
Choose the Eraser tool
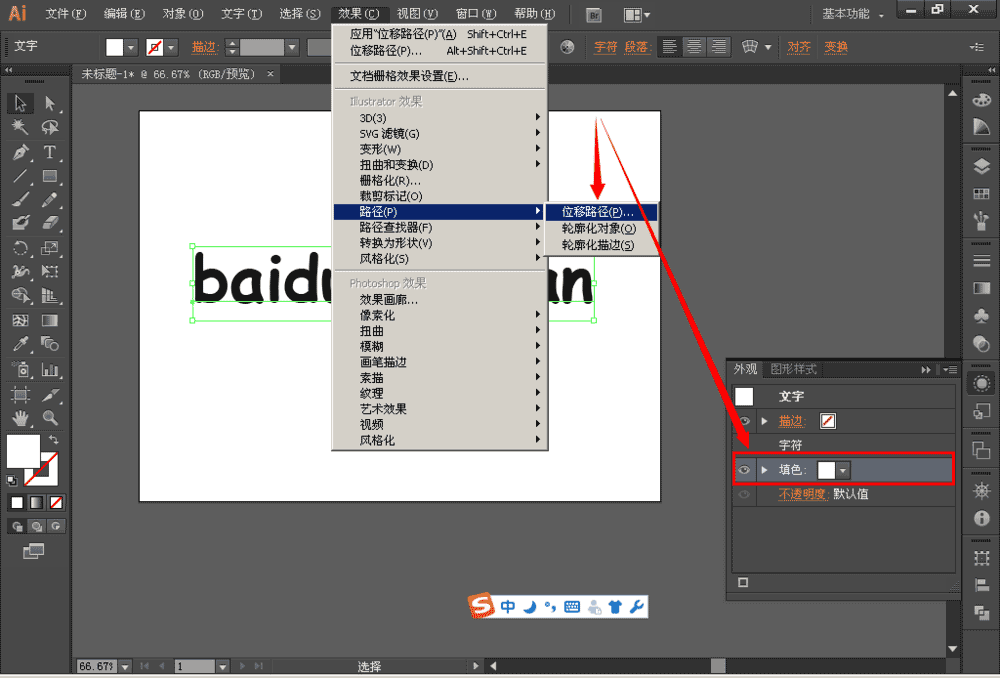50,223
